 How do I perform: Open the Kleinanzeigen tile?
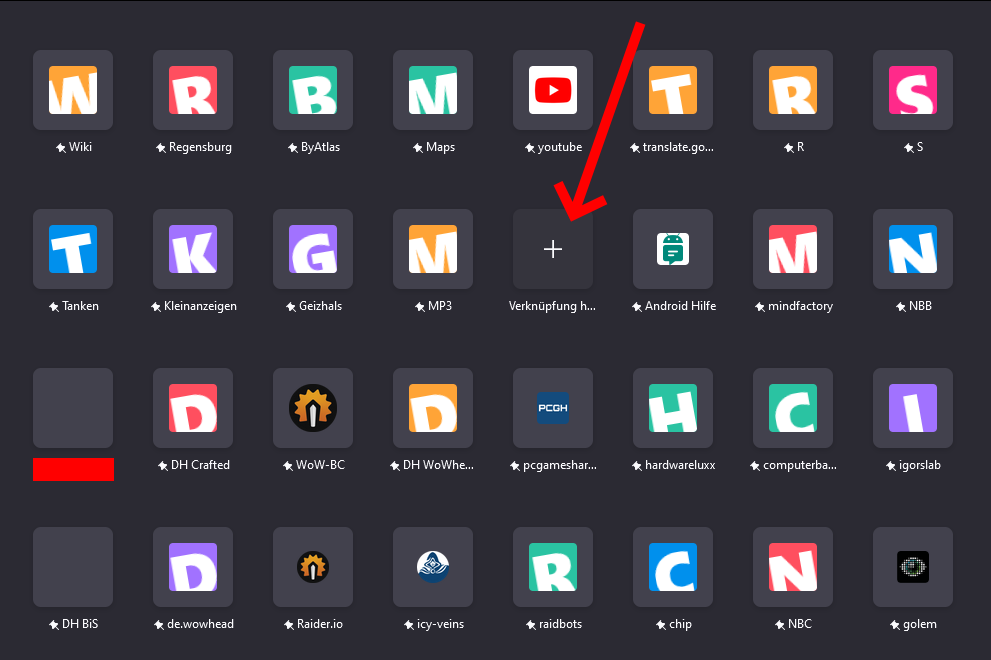click(x=193, y=249)
